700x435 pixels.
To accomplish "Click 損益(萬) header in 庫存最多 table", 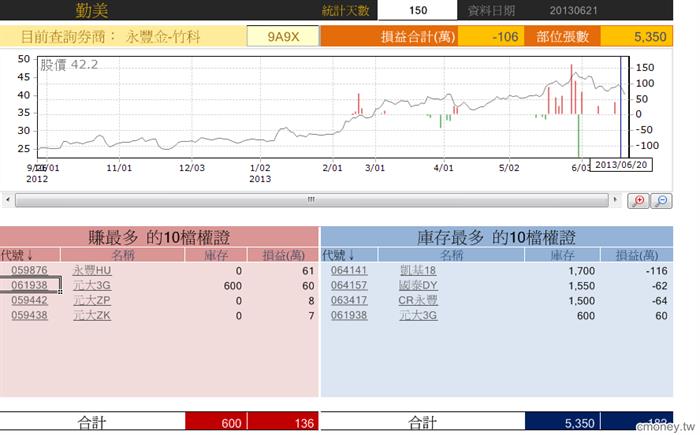I will (635, 255).
